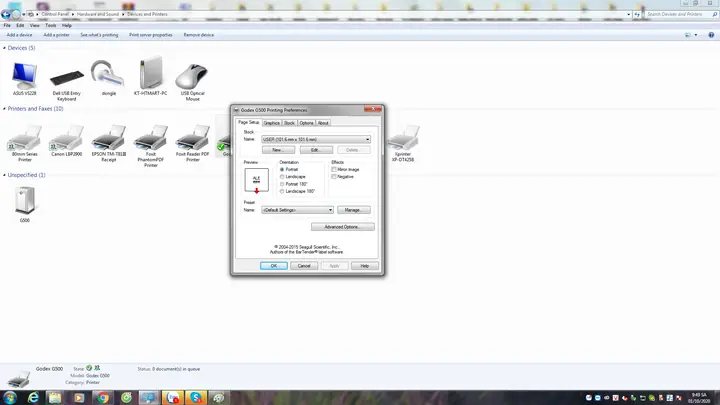This screenshot has height=405, width=720.
Task: Click Add a device in the toolbar
Action: pos(19,35)
